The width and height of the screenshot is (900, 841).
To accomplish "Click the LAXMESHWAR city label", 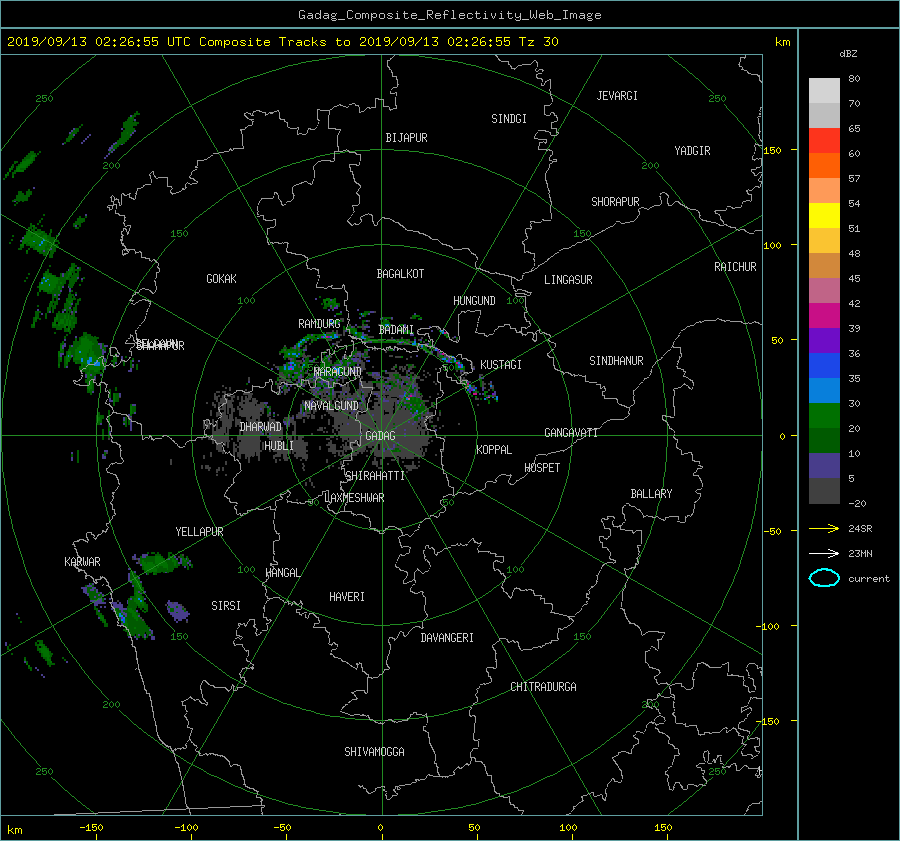I will [x=354, y=498].
